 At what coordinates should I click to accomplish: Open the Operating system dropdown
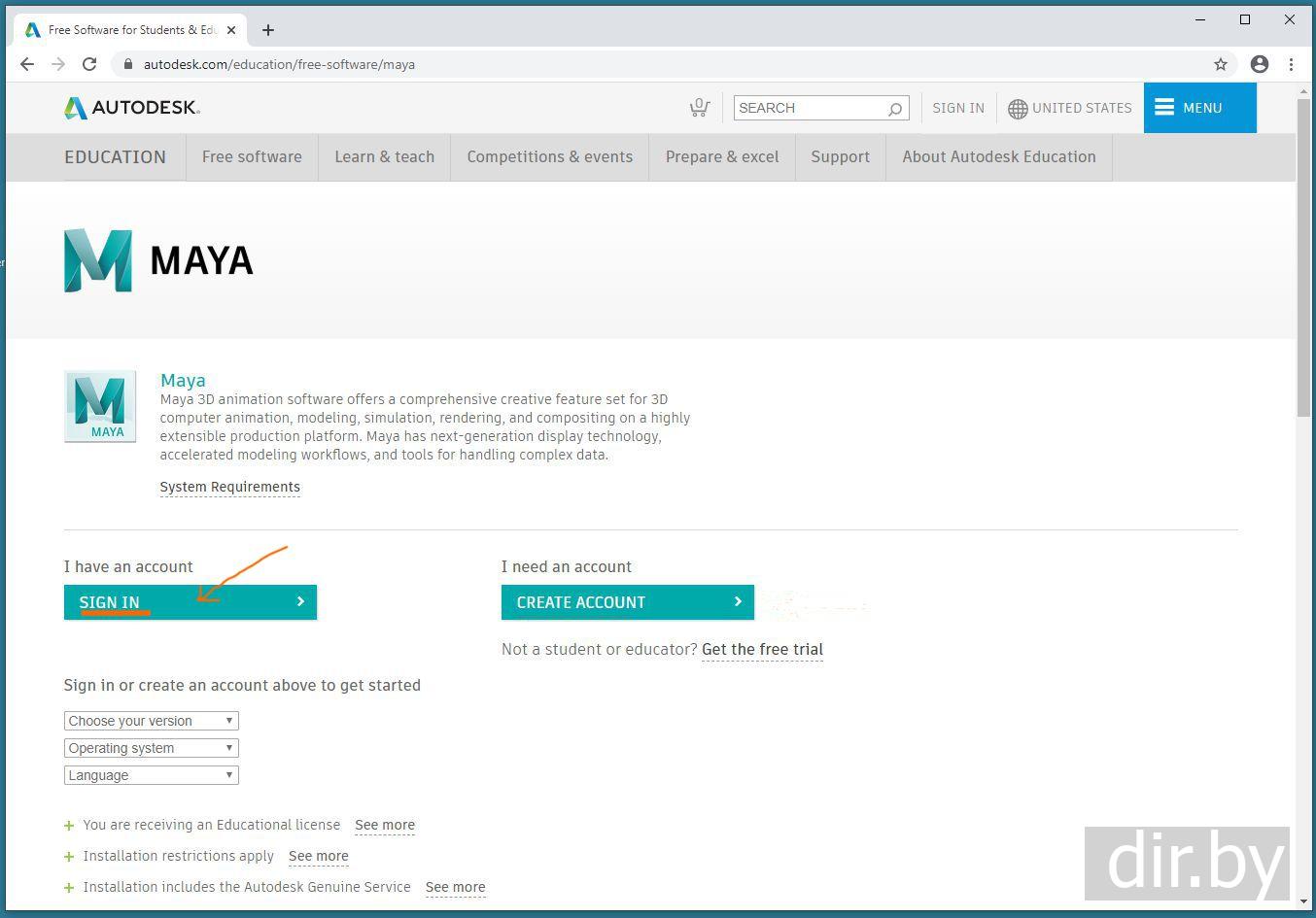151,748
